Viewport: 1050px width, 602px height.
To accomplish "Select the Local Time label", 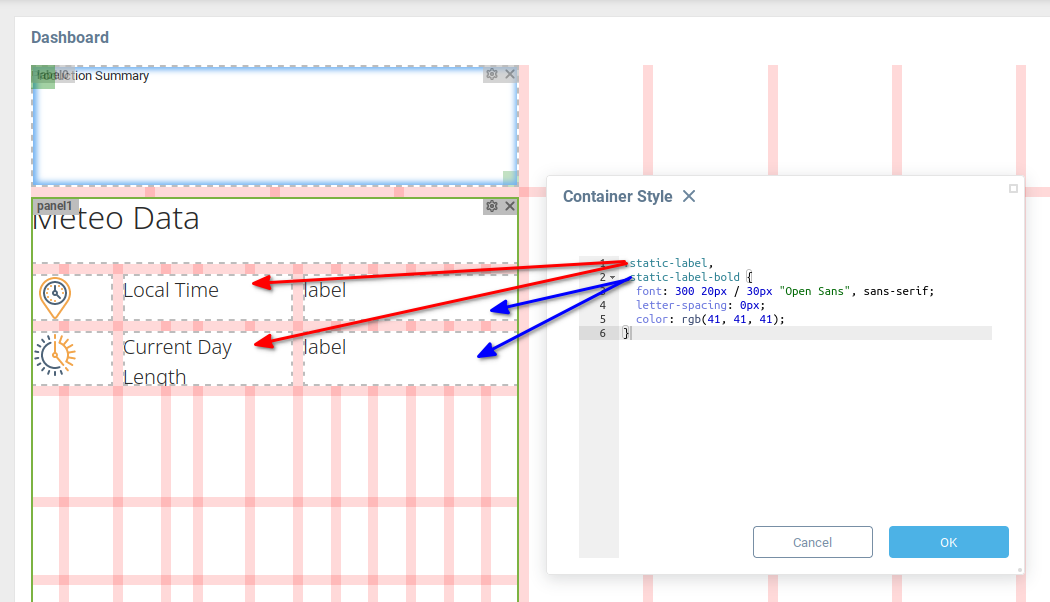I will pos(171,290).
